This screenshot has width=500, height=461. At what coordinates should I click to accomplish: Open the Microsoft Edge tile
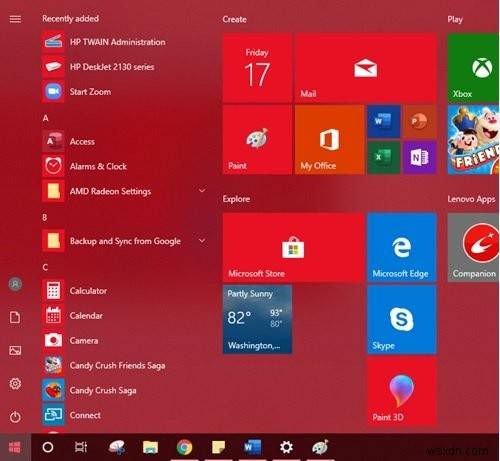(x=402, y=248)
